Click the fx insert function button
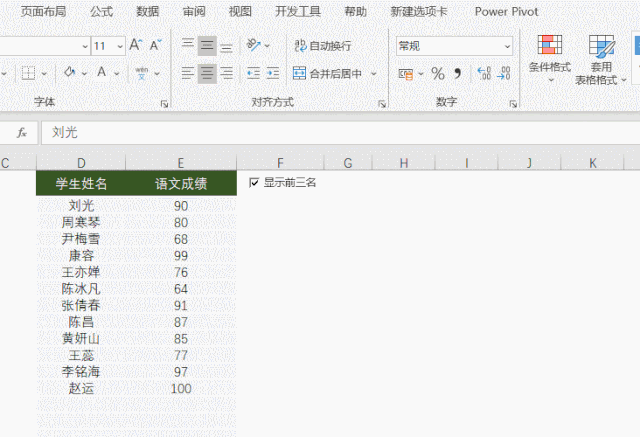The image size is (640, 437). pyautogui.click(x=22, y=133)
